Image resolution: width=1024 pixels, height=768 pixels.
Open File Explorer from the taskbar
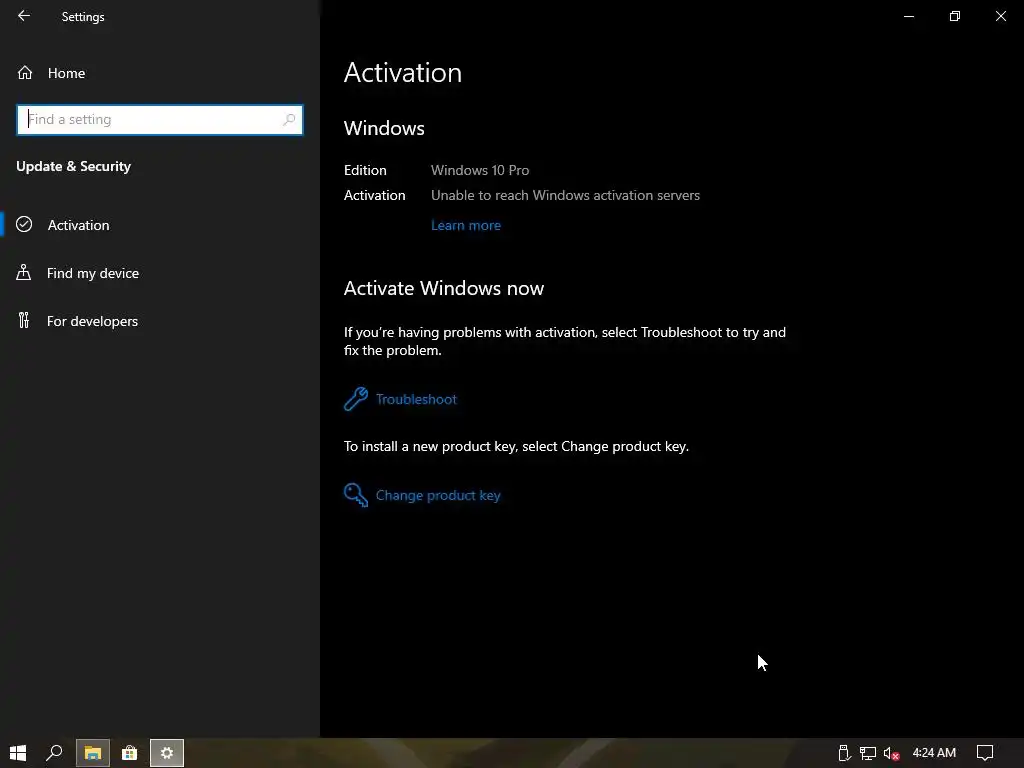(93, 753)
